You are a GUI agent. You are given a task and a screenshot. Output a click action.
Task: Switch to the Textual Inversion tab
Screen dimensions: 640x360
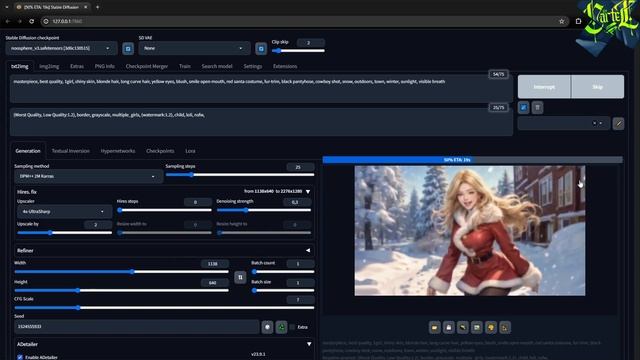click(71, 151)
